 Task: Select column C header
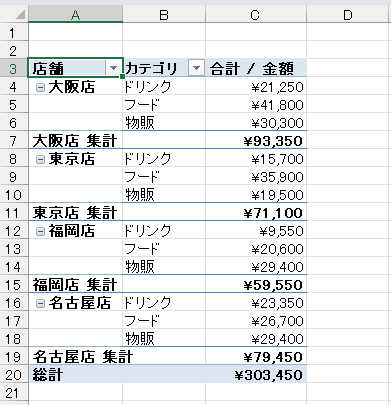256,15
